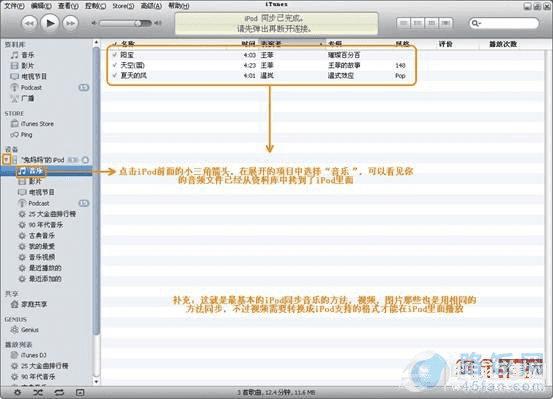Toggle shuffle in bottom bar
The height and width of the screenshot is (399, 553).
pos(38,392)
